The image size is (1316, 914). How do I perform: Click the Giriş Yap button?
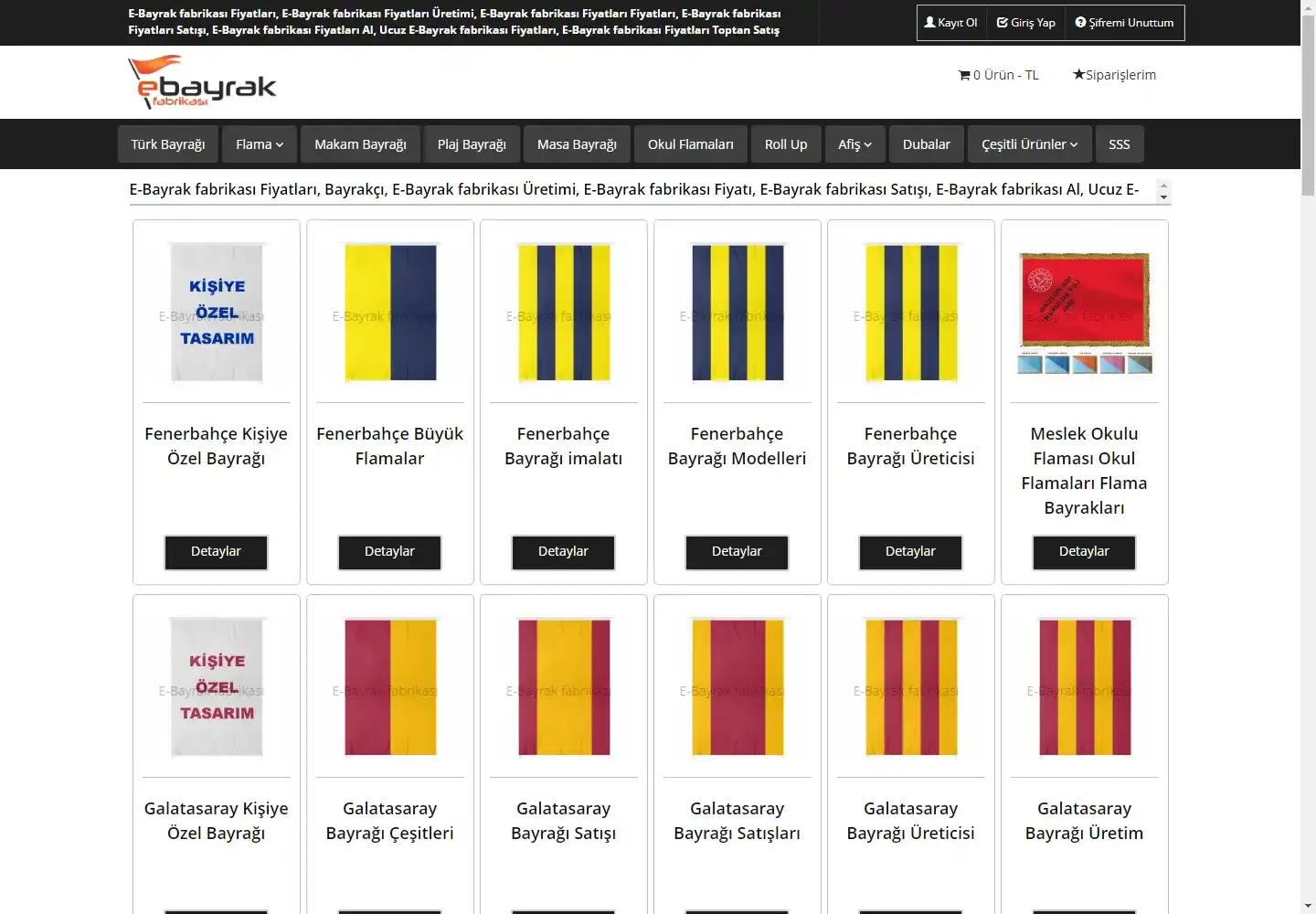pyautogui.click(x=1026, y=23)
